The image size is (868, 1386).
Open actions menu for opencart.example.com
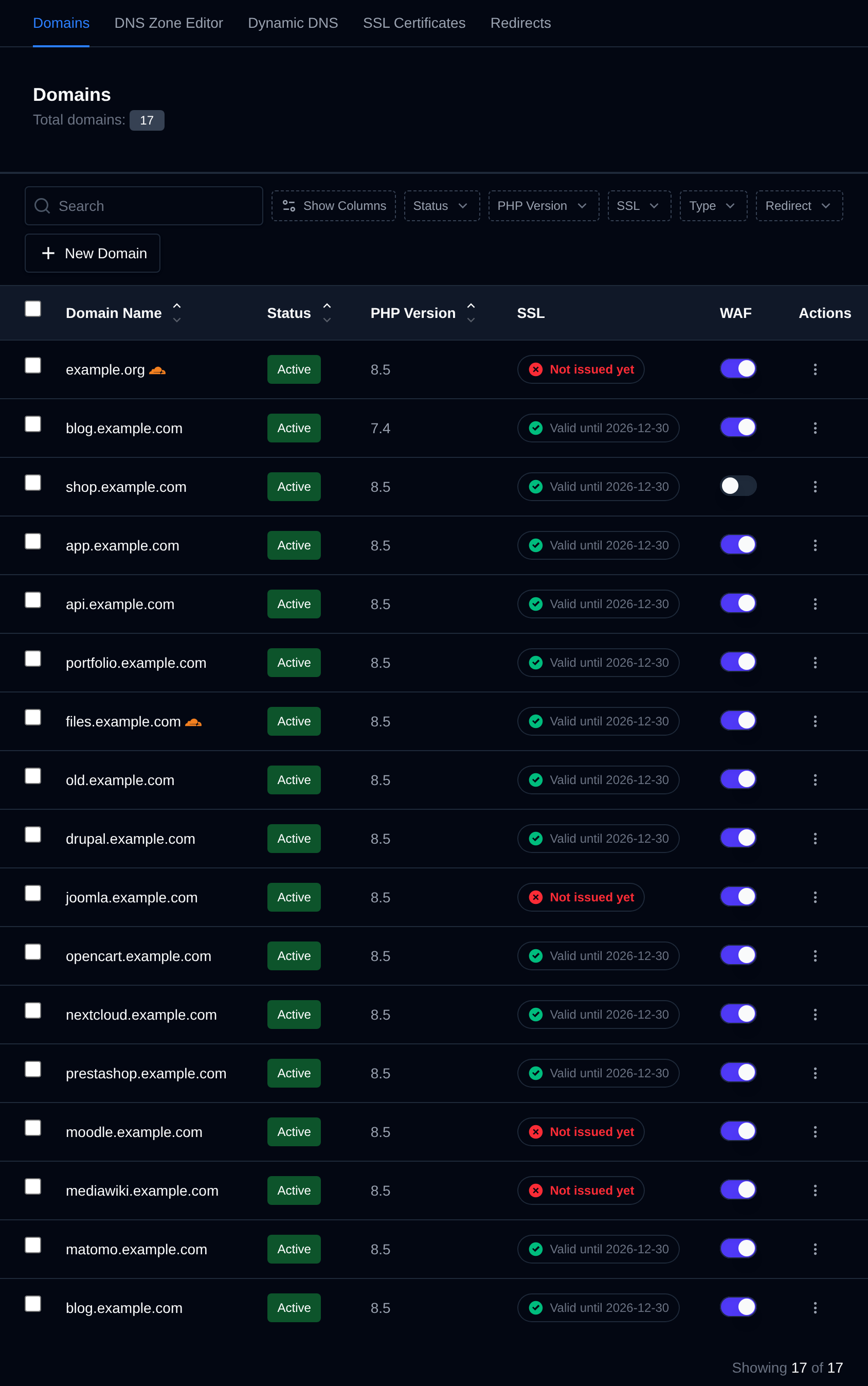[815, 955]
